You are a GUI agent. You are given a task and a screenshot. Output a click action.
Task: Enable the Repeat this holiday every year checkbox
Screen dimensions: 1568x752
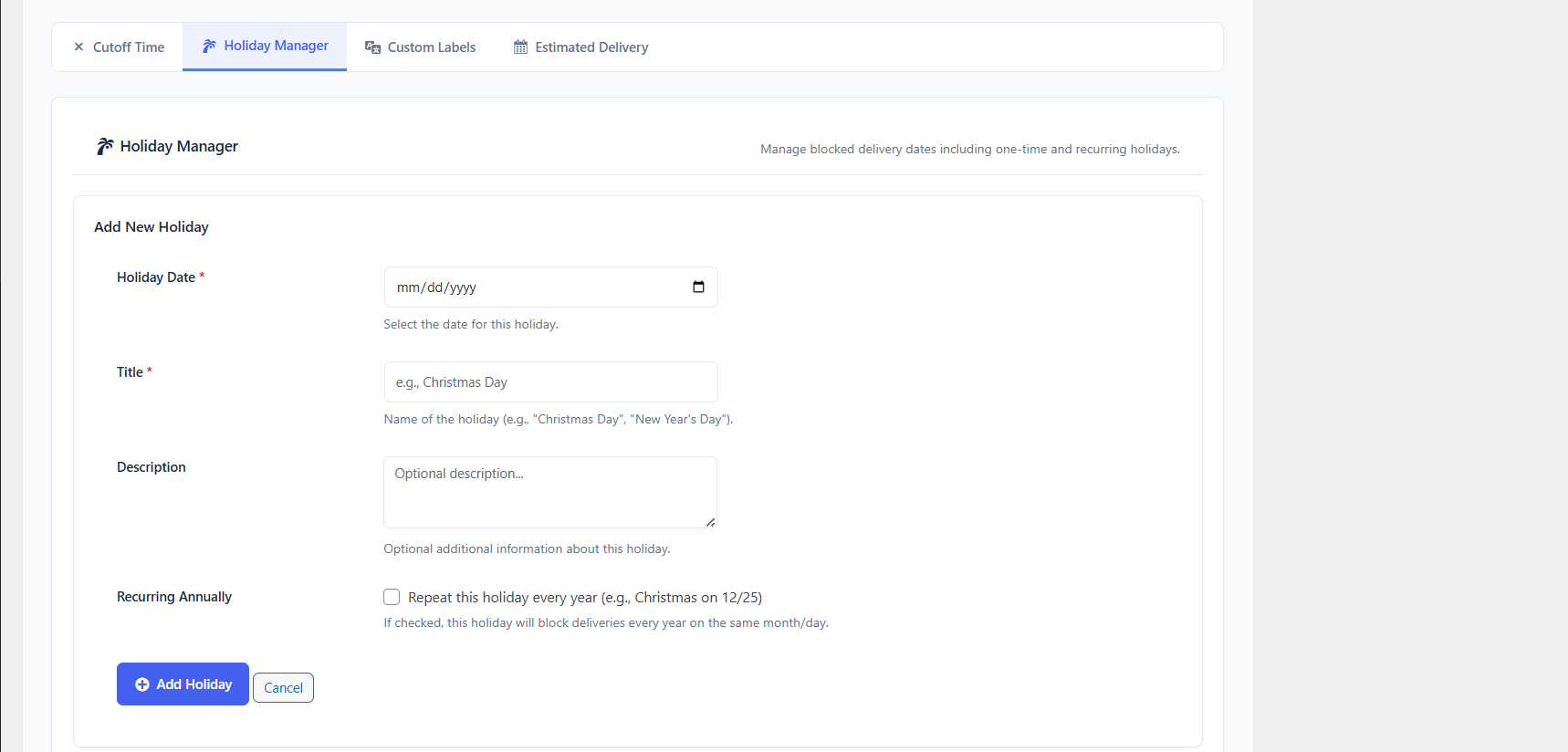[392, 597]
